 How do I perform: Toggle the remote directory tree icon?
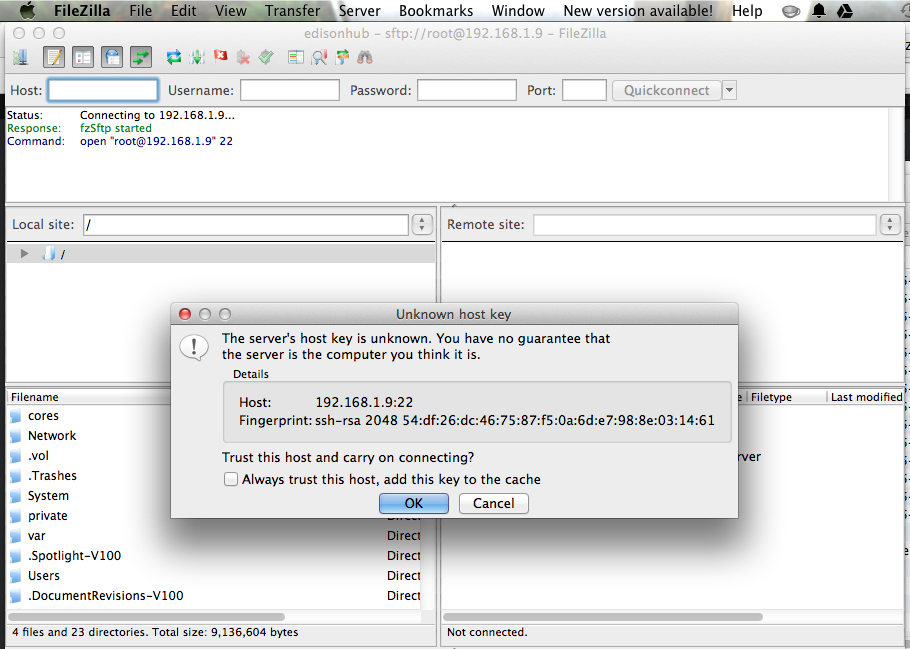[112, 57]
